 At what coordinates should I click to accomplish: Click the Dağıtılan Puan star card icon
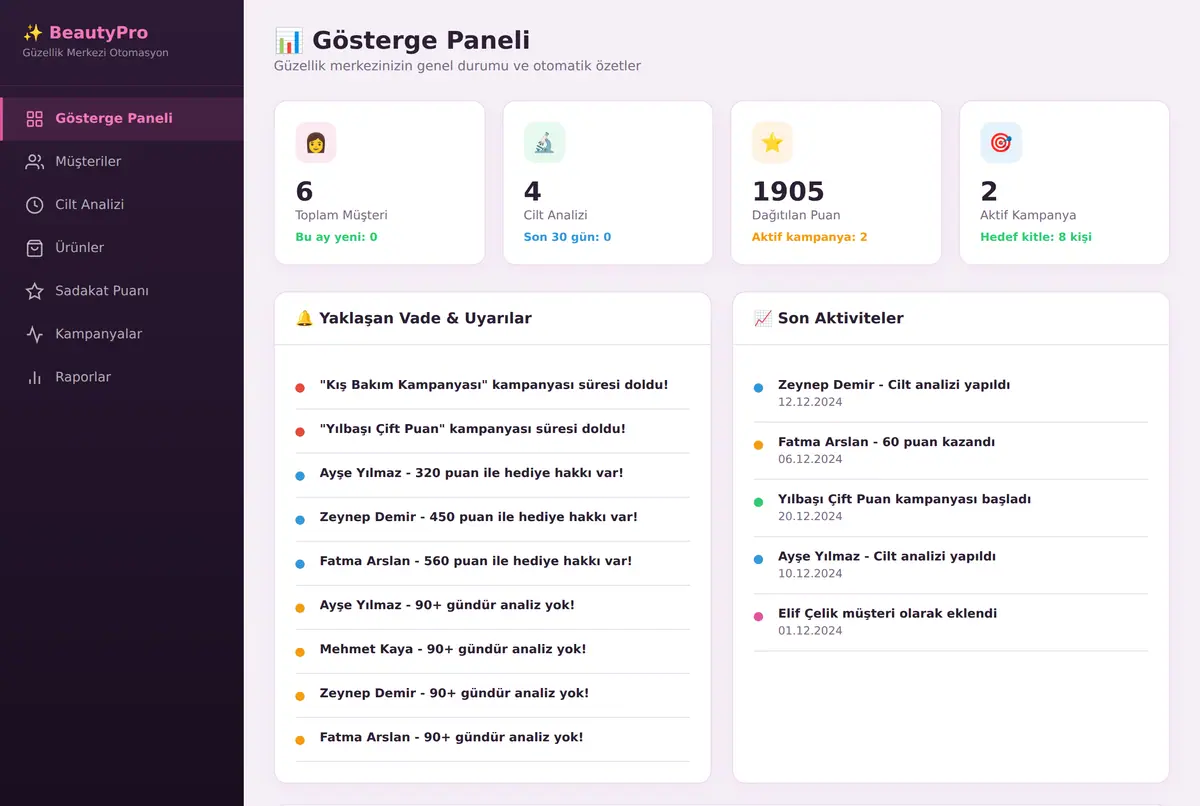(772, 143)
